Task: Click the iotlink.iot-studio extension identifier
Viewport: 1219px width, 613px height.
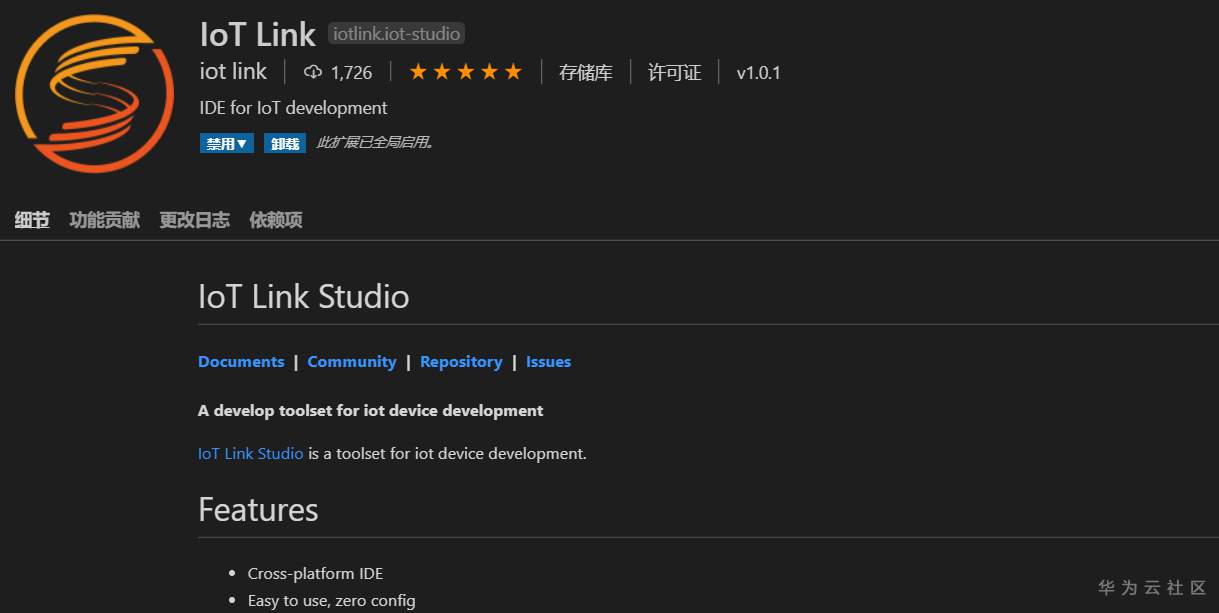Action: coord(396,34)
